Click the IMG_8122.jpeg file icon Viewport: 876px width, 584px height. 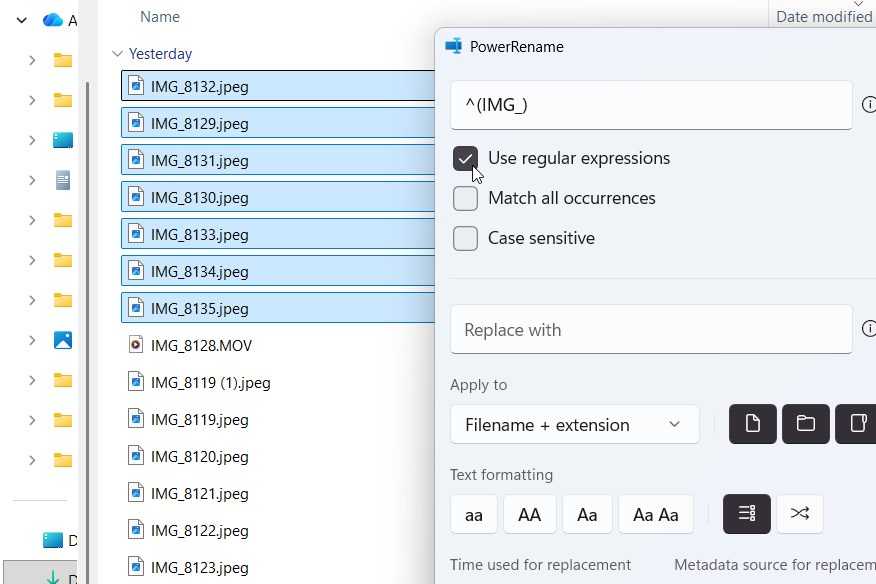(136, 529)
